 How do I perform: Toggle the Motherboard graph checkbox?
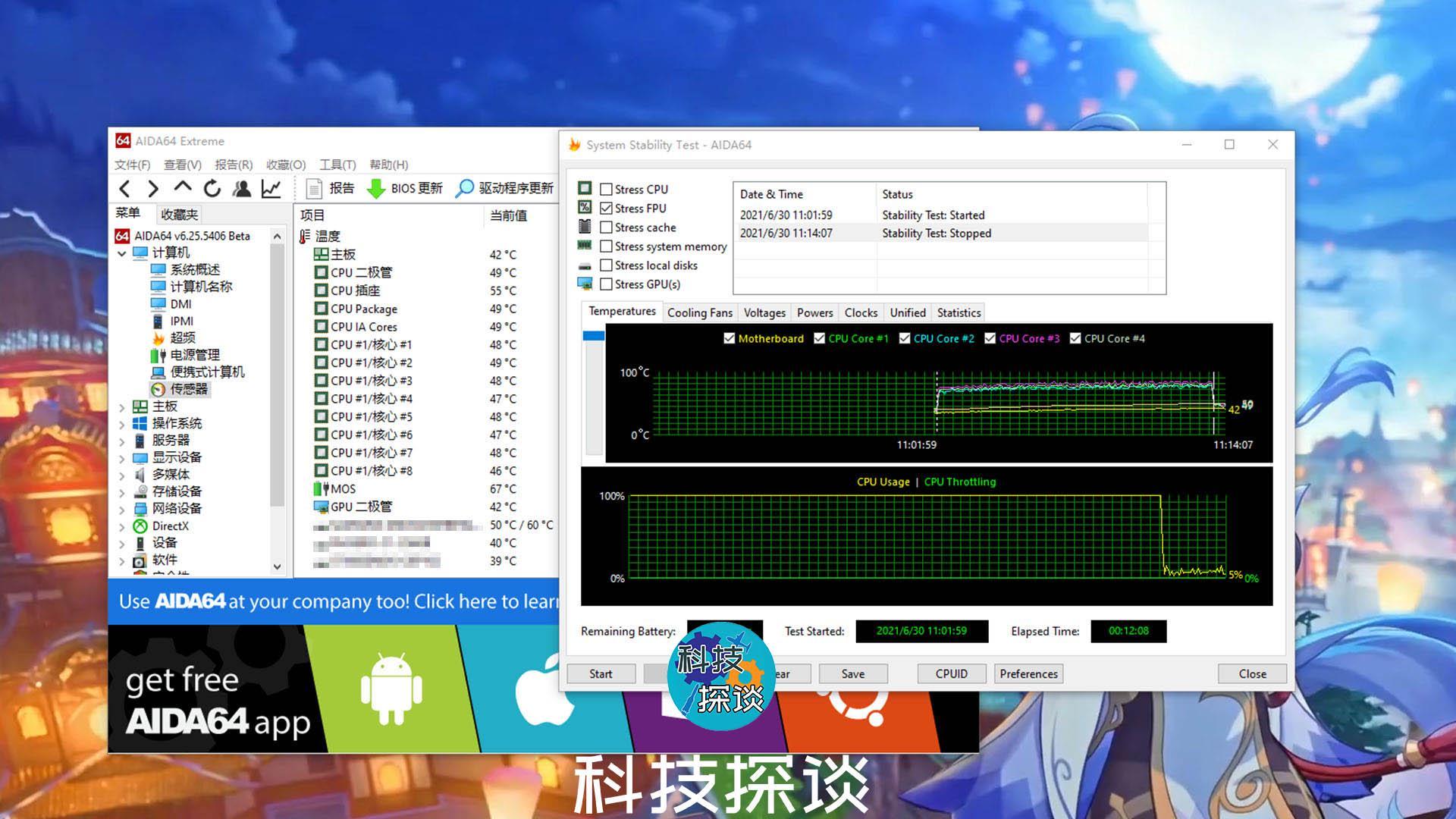pyautogui.click(x=730, y=338)
